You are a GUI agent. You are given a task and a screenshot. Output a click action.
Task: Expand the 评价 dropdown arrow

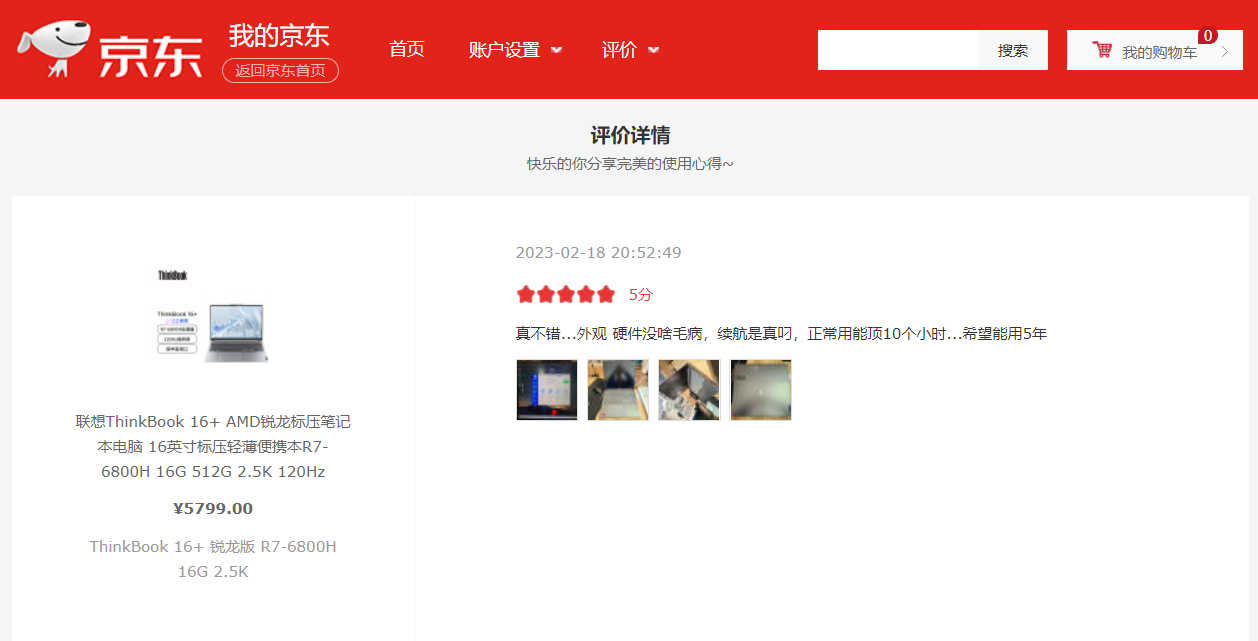tap(654, 50)
